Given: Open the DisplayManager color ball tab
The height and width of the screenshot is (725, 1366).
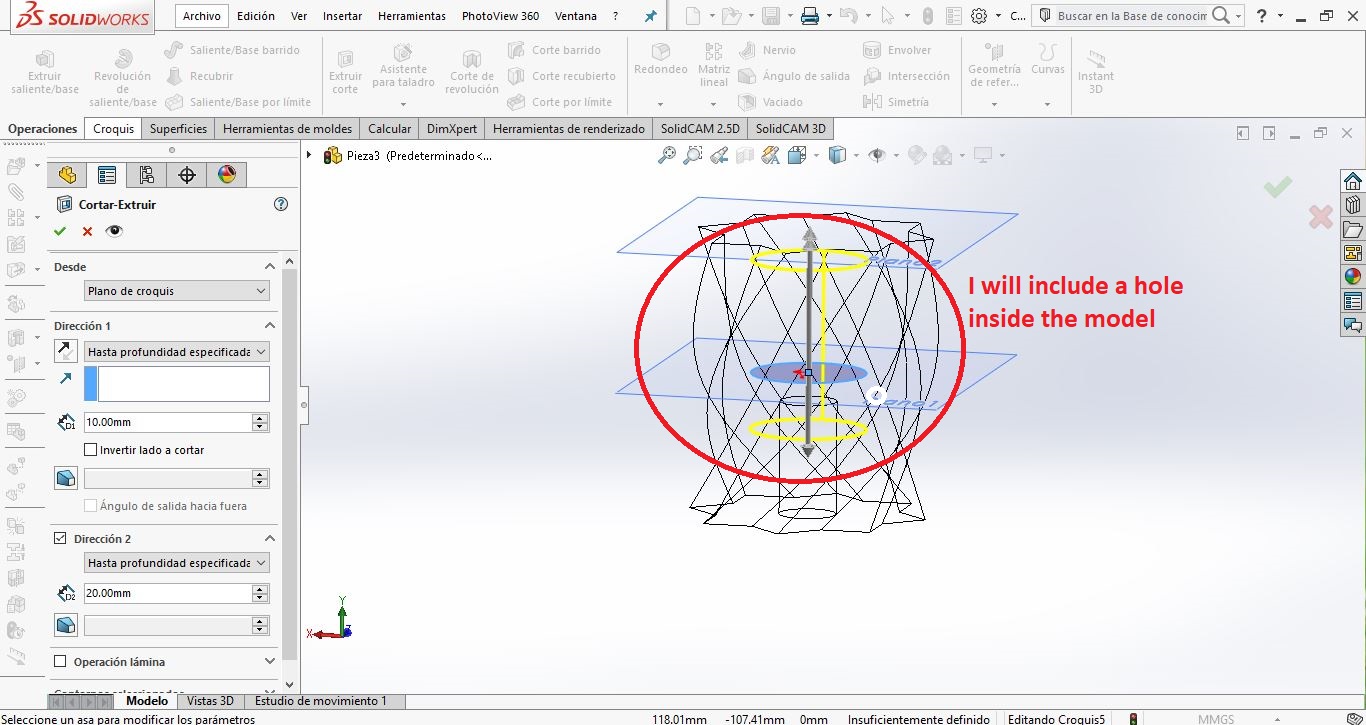Looking at the screenshot, I should point(227,175).
